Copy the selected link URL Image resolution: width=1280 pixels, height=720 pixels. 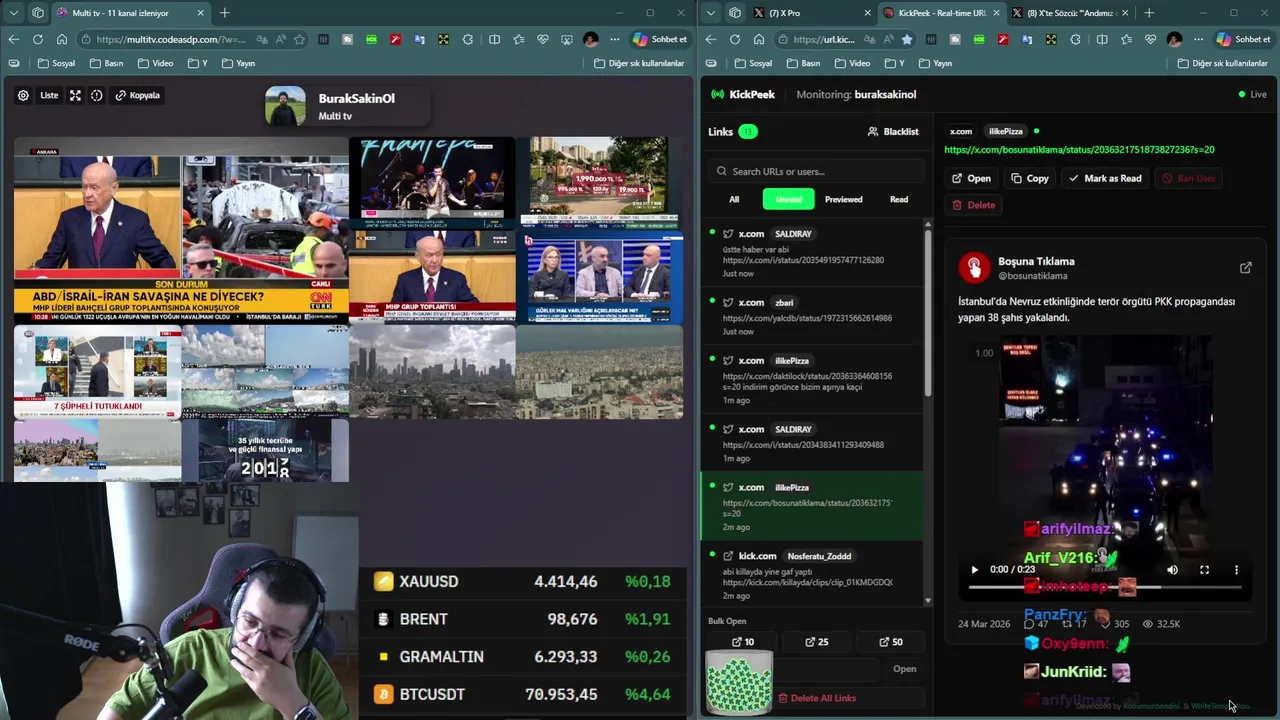(x=1030, y=178)
